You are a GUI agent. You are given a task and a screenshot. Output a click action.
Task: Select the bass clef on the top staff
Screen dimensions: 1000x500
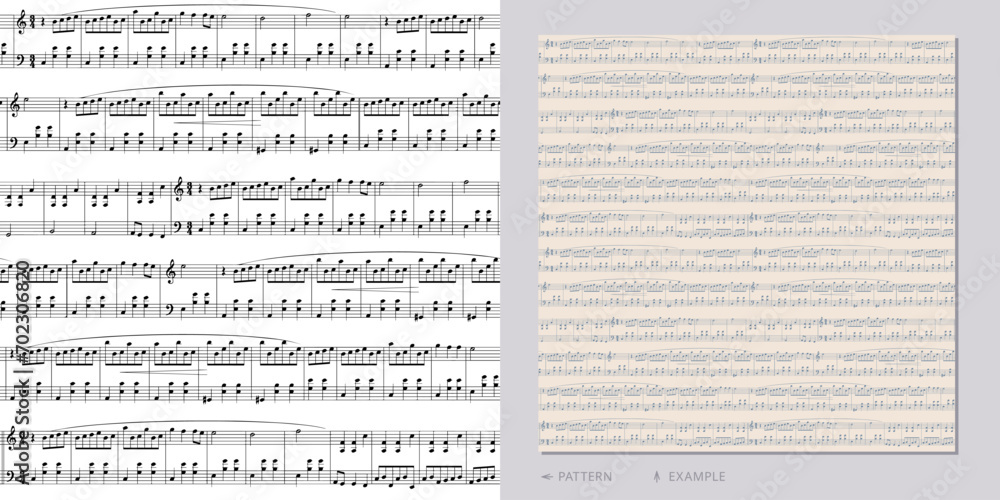[x=22, y=60]
